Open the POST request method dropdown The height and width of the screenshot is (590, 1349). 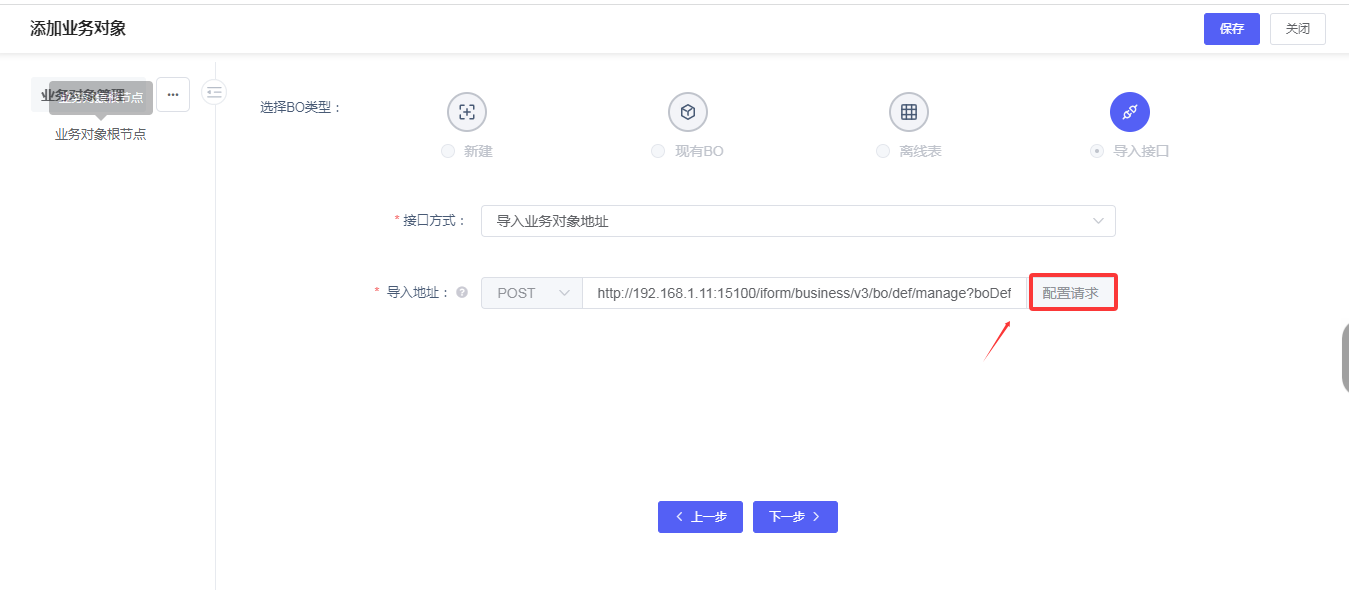[x=531, y=293]
